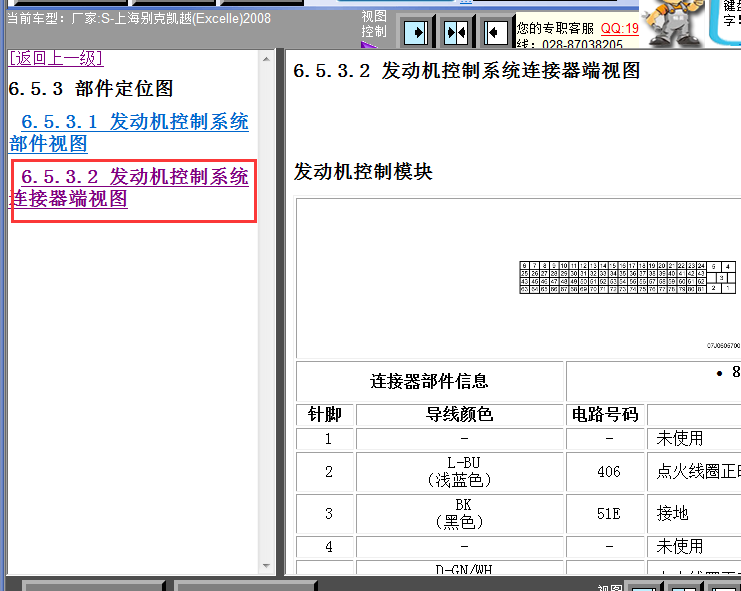Click the QQ customer service link
741x591 pixels.
619,28
